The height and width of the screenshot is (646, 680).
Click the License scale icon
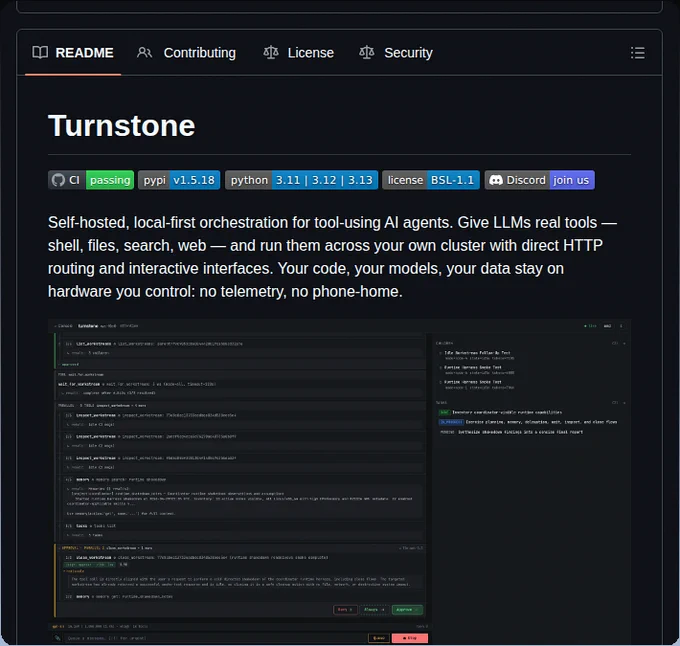pyautogui.click(x=271, y=52)
